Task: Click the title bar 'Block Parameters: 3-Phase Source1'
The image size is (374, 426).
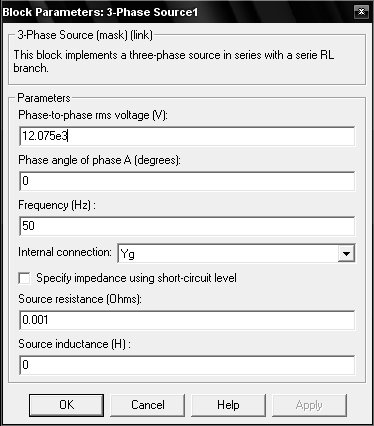Action: [x=101, y=12]
